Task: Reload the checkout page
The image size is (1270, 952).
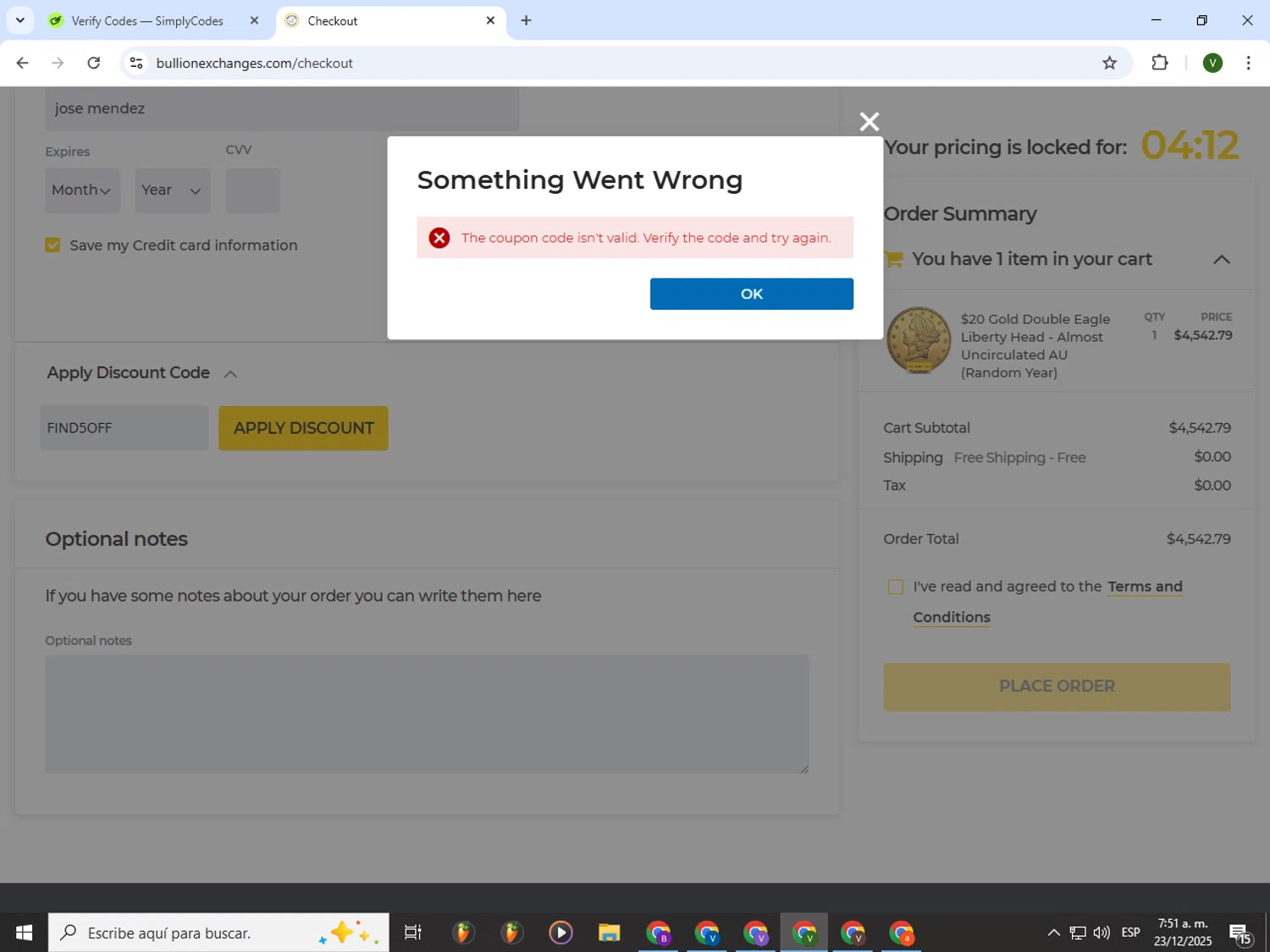Action: tap(94, 63)
